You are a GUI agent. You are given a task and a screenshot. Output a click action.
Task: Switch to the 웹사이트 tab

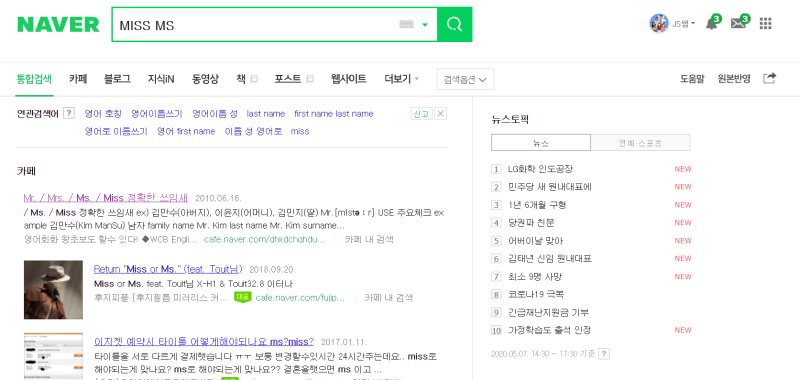pyautogui.click(x=348, y=79)
